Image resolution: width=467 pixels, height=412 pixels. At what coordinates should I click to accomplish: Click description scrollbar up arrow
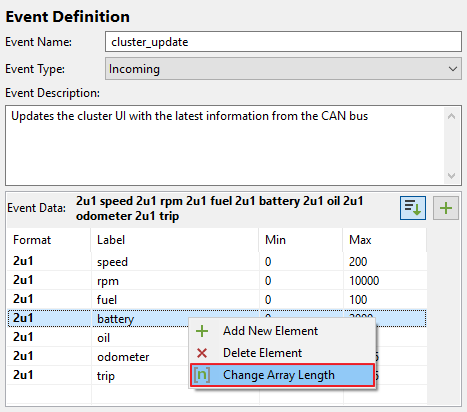coord(452,116)
